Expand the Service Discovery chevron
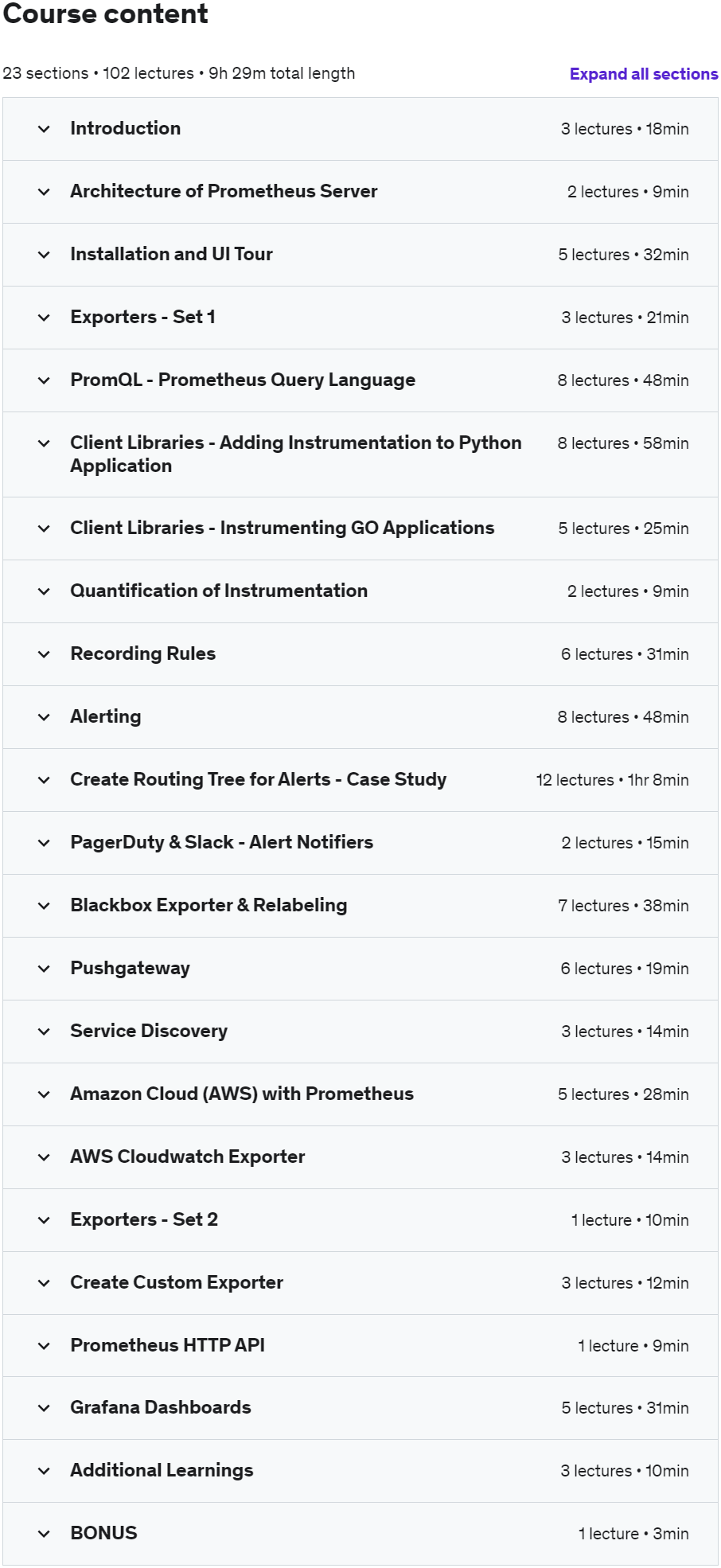Viewport: 721px width, 1568px height. click(44, 1032)
